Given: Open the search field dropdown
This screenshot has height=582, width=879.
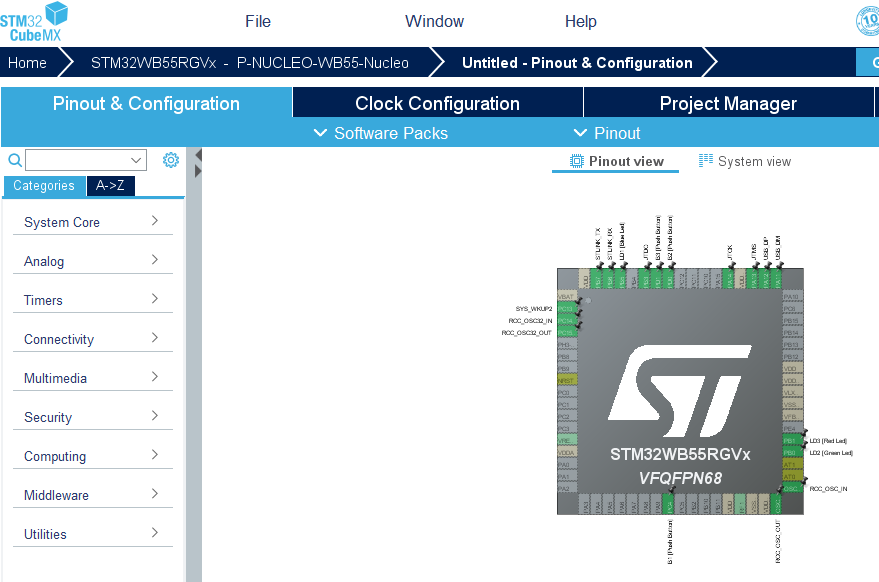Looking at the screenshot, I should [x=136, y=160].
